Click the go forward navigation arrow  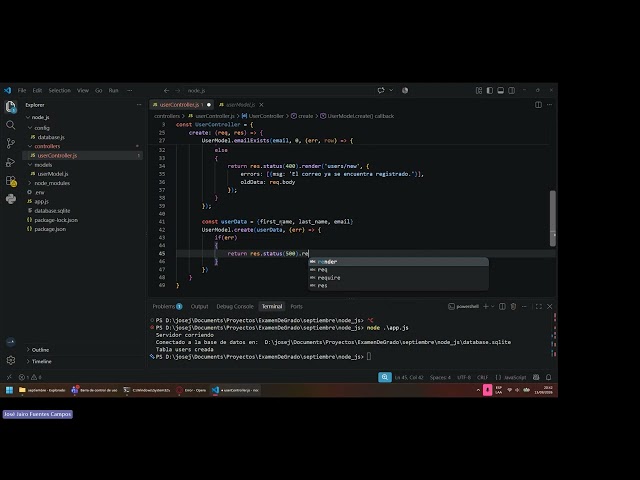(178, 91)
